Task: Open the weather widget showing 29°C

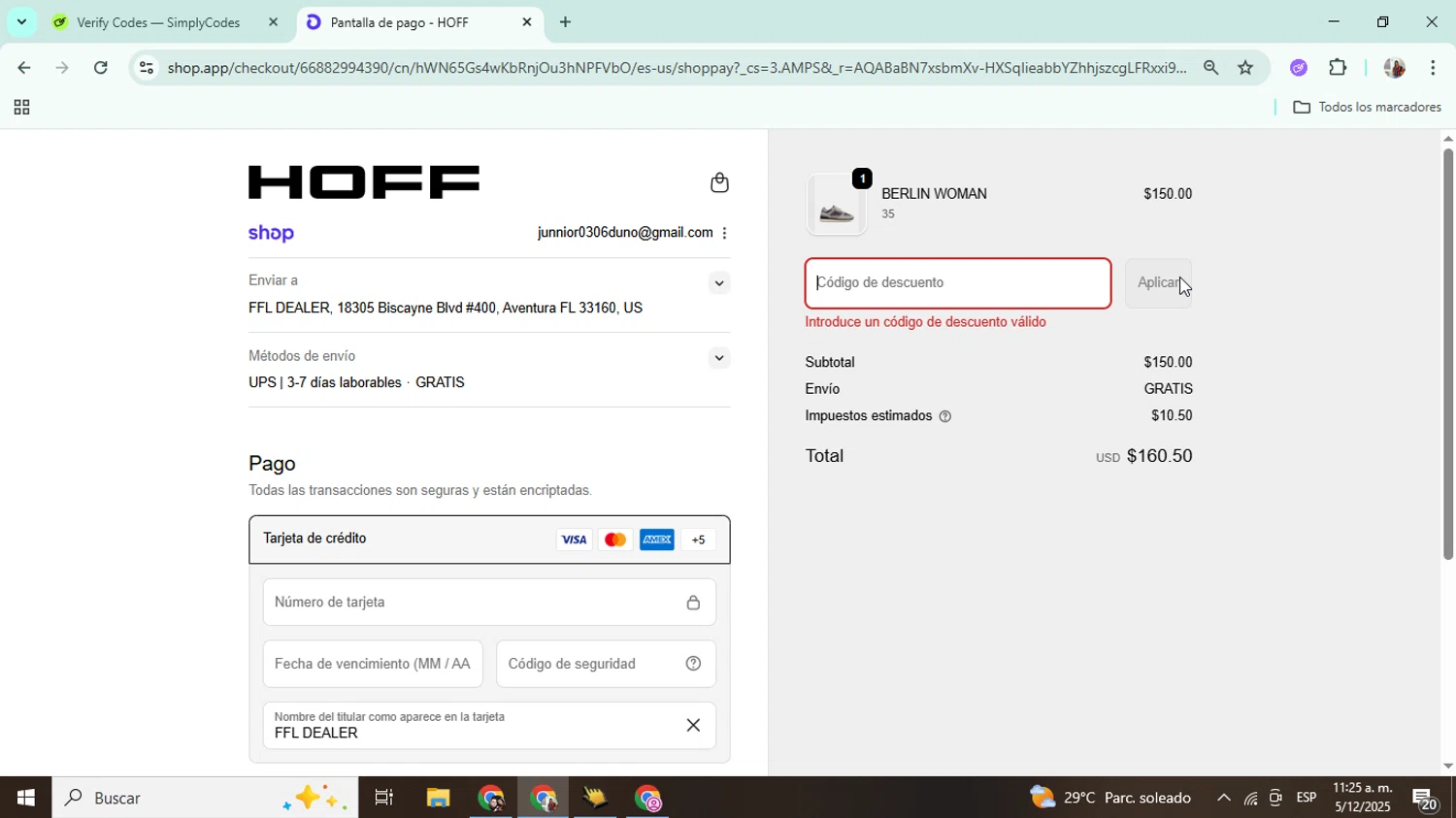Action: tap(1110, 799)
